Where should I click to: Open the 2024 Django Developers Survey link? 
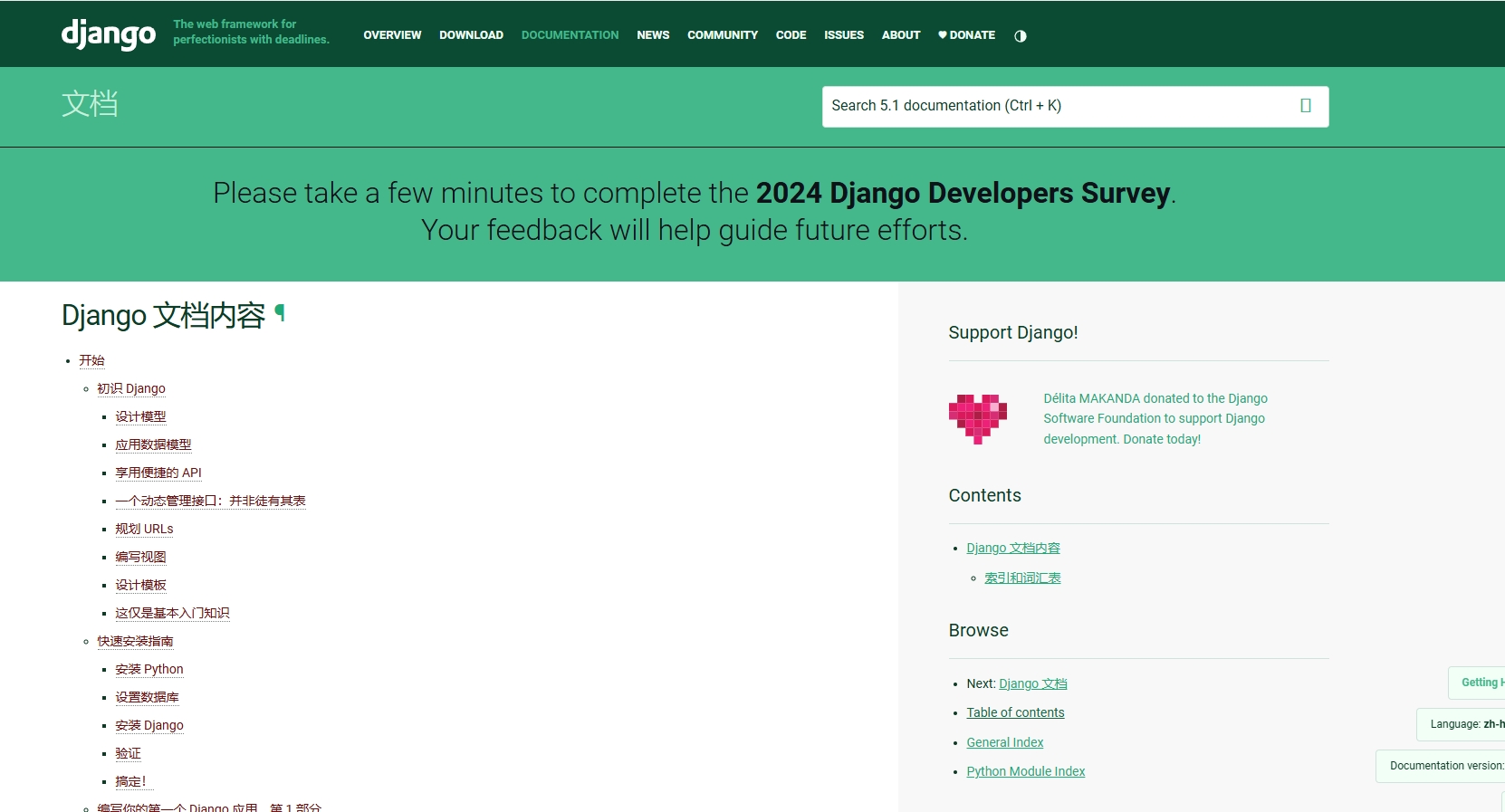(x=963, y=193)
